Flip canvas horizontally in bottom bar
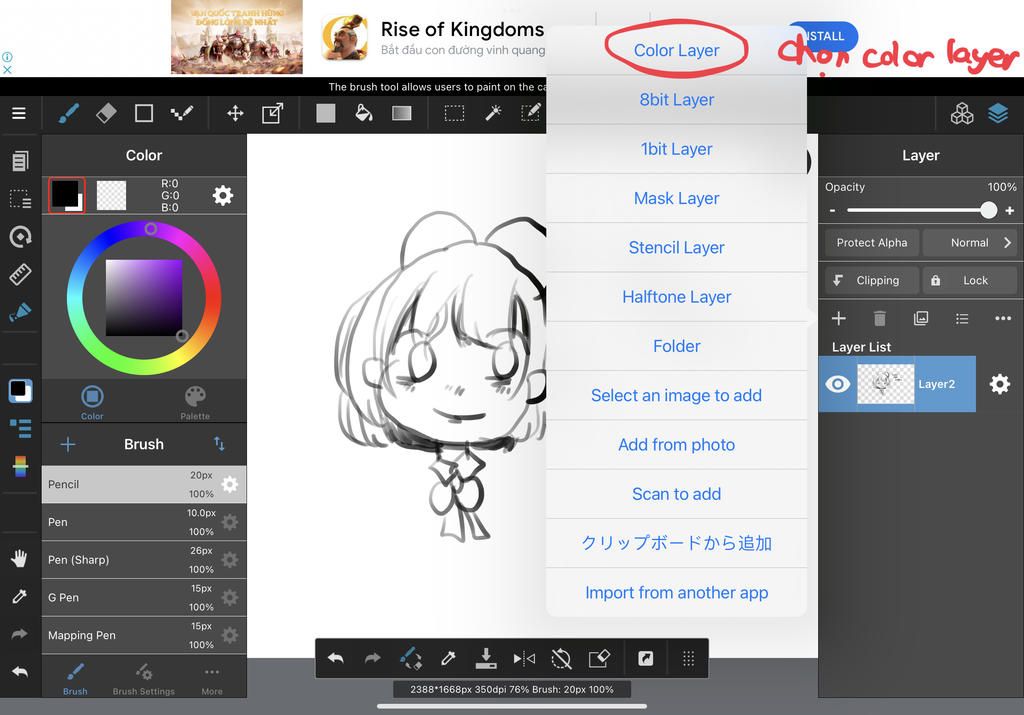 click(x=524, y=658)
